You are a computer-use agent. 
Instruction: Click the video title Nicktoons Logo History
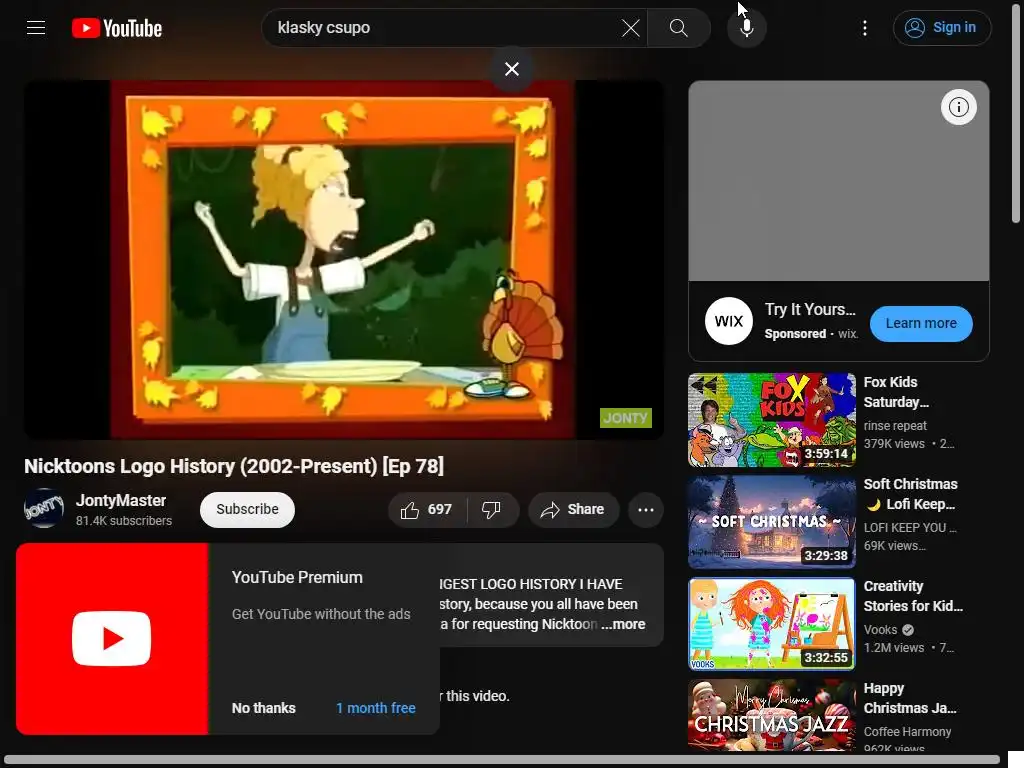(x=234, y=466)
